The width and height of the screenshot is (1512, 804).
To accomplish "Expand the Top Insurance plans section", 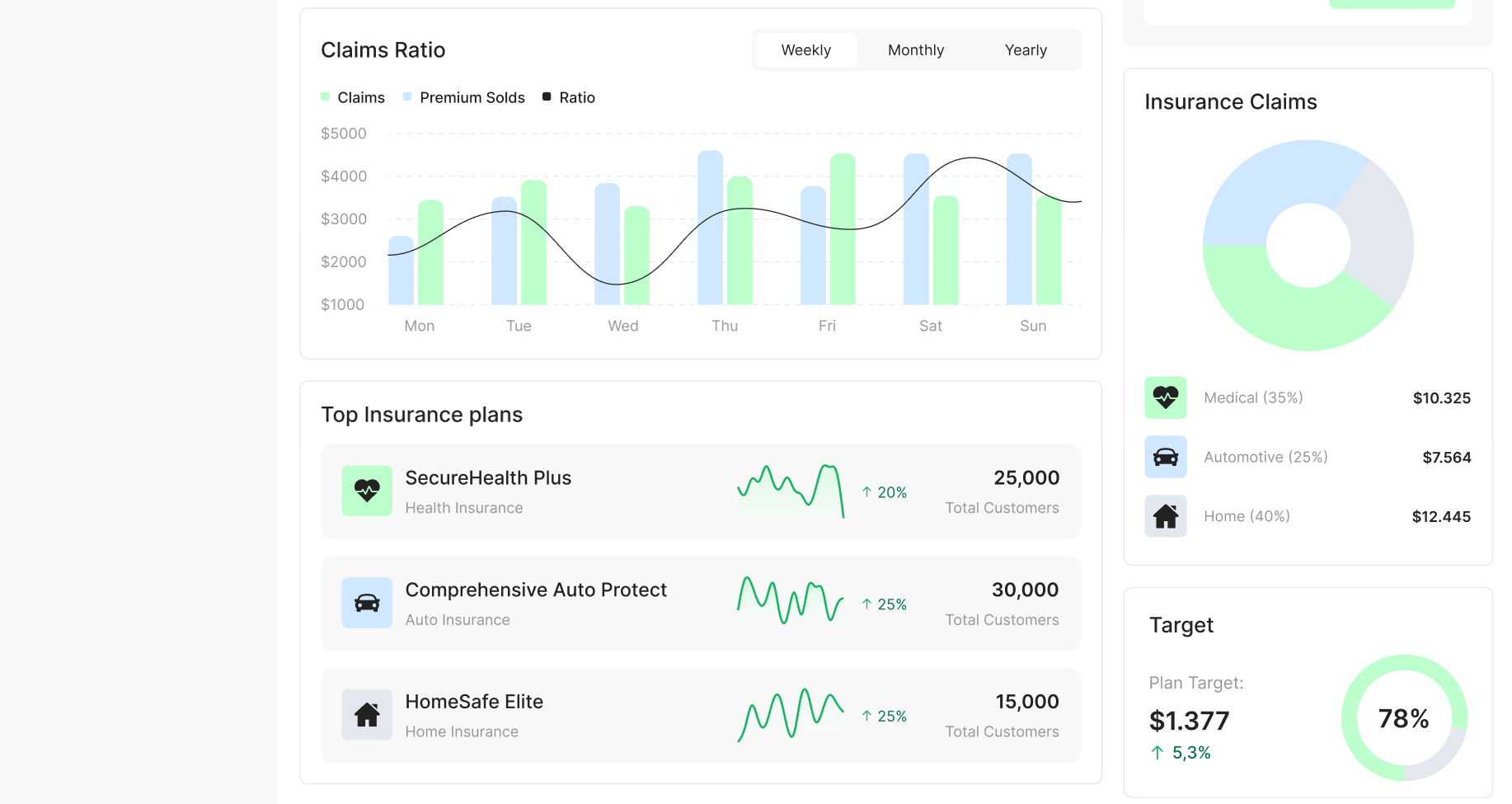I will [422, 414].
